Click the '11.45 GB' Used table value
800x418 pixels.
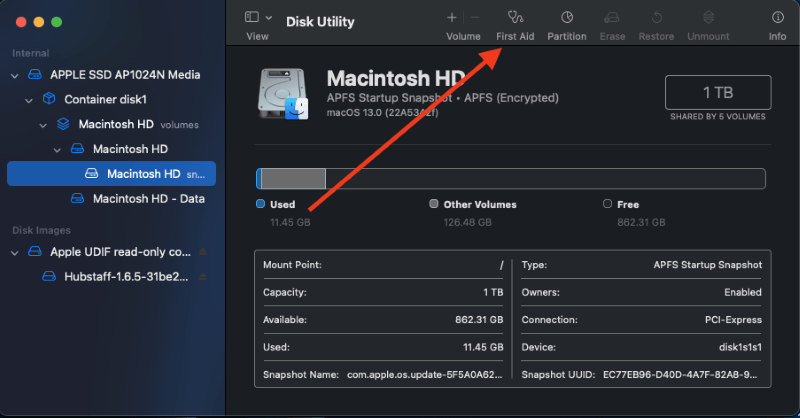click(x=483, y=347)
